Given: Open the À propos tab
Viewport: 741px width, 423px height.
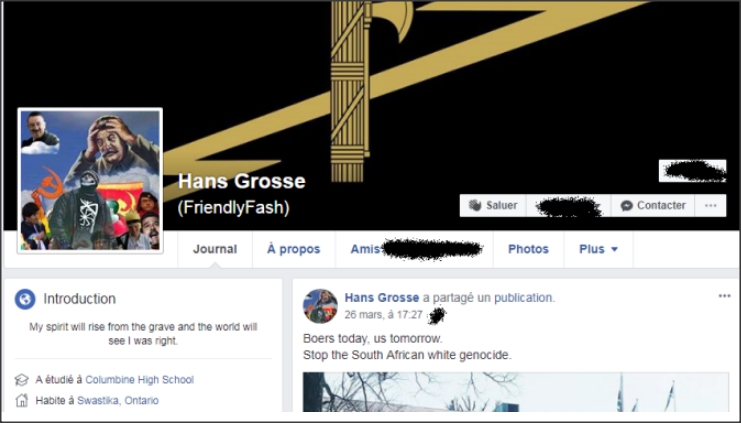Looking at the screenshot, I should 293,249.
